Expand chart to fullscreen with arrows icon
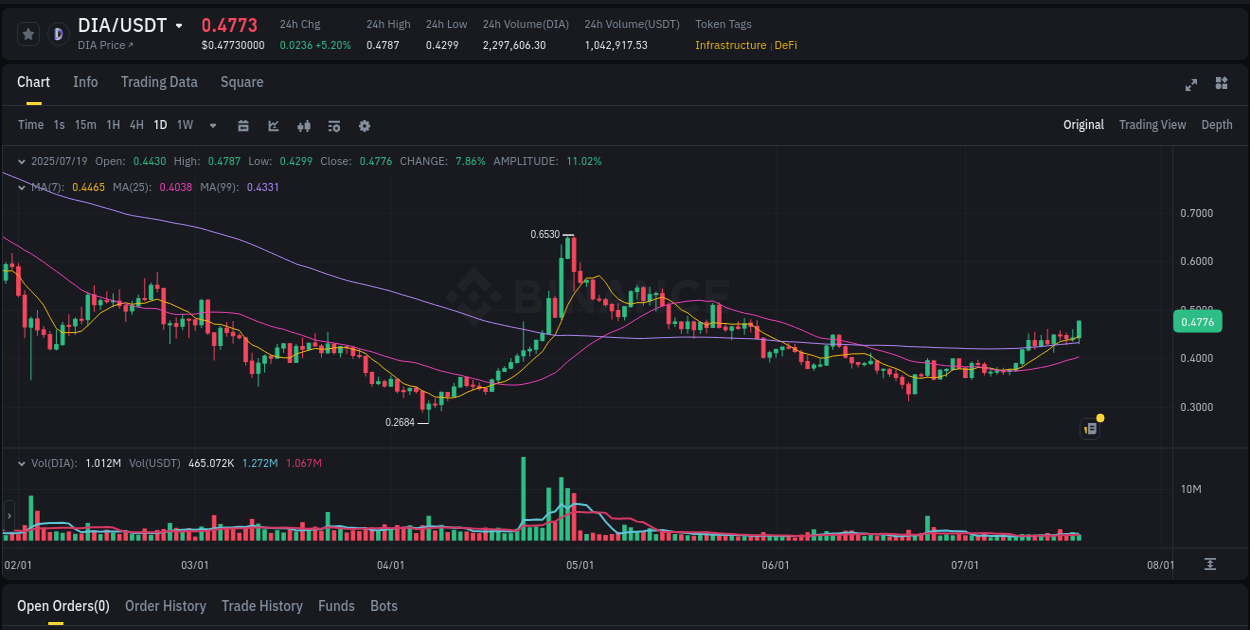1250x630 pixels. [x=1190, y=85]
